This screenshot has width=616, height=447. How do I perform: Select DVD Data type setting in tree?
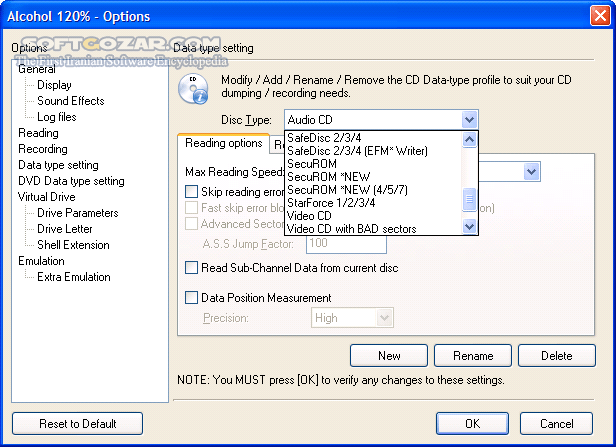tap(71, 181)
